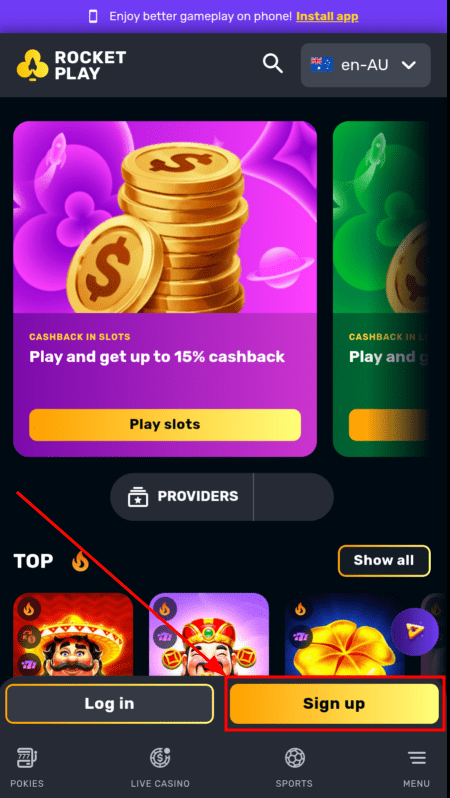
Task: Click the search magnifier icon
Action: click(273, 64)
